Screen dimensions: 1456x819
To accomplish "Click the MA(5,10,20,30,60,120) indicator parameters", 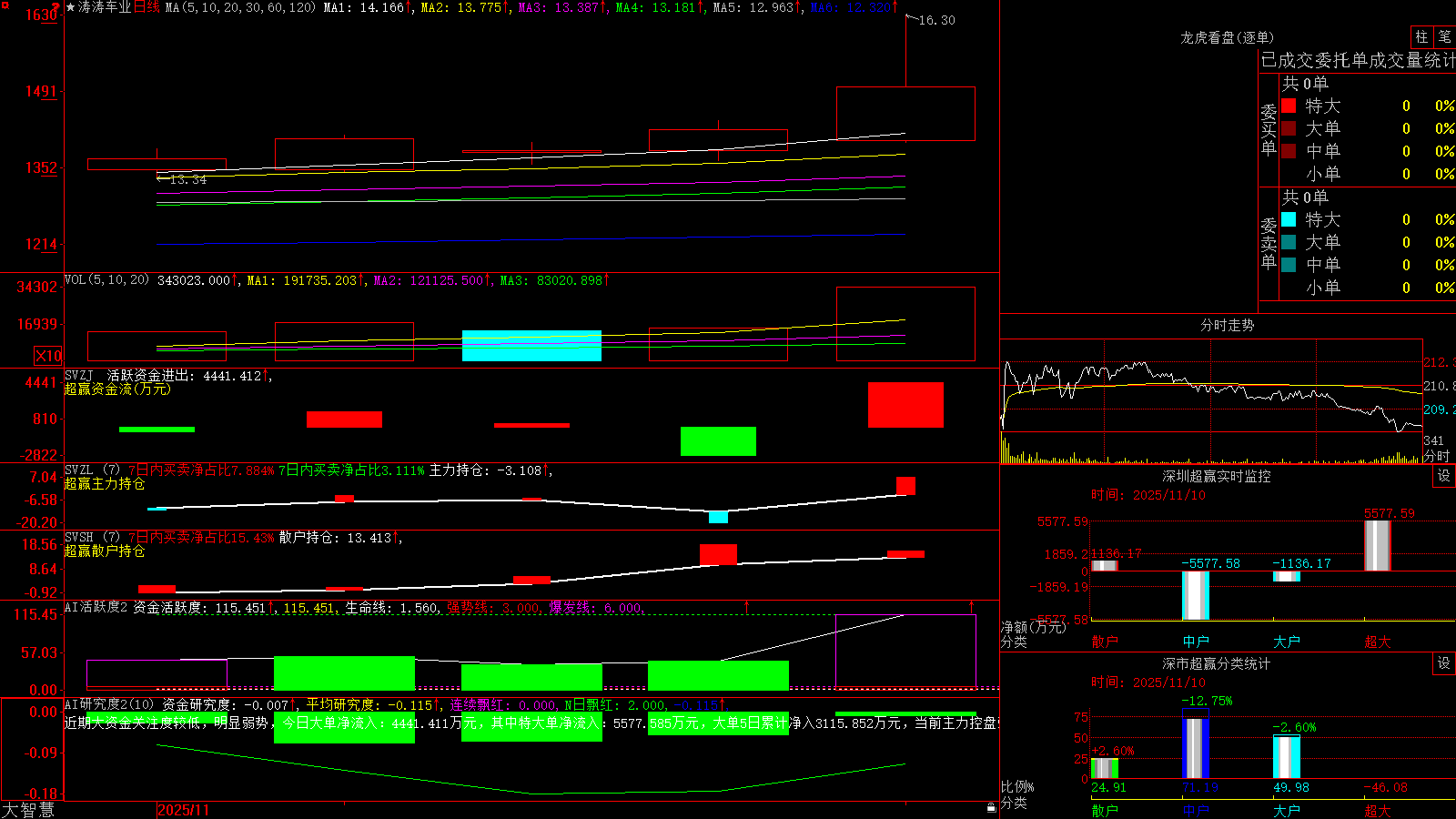I will 240,7.
